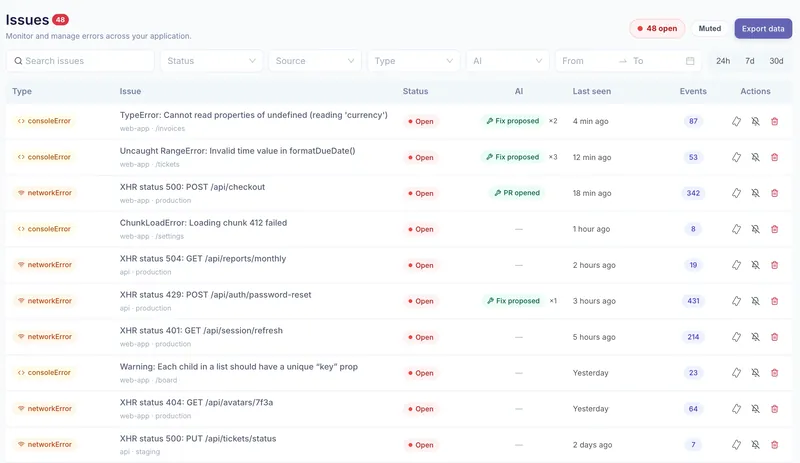Click the ticket icon for the RangeError formatDueDate issue

[736, 157]
